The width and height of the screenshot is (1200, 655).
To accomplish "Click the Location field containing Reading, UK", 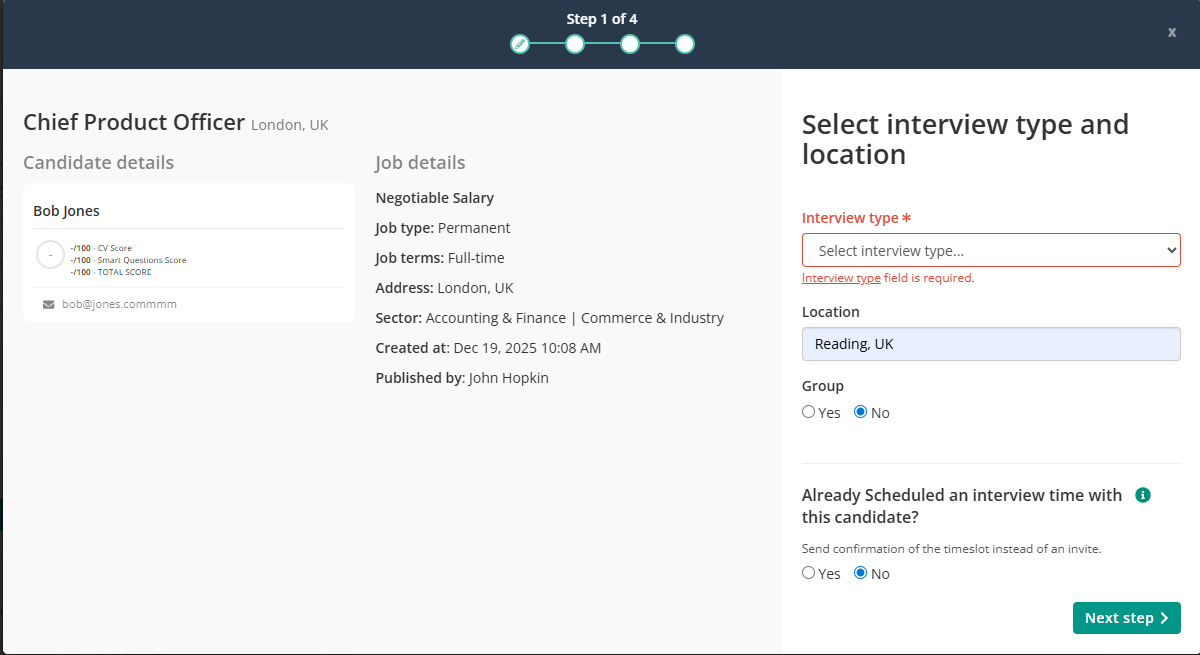I will click(x=991, y=344).
